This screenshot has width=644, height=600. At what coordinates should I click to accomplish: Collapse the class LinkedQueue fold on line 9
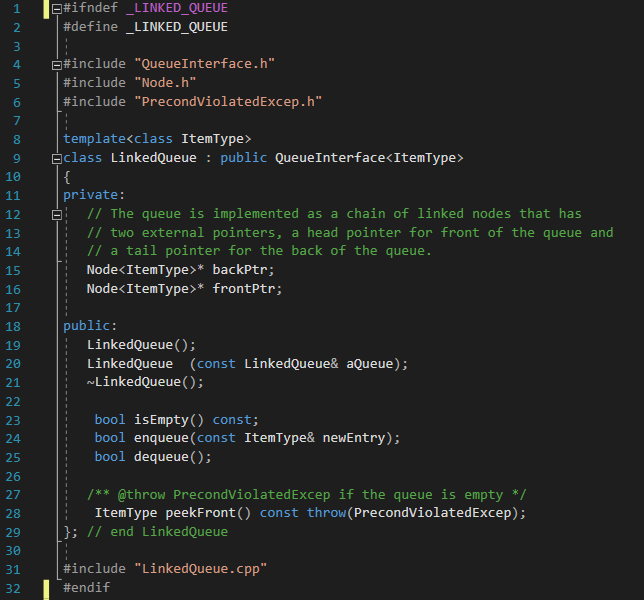tap(57, 159)
